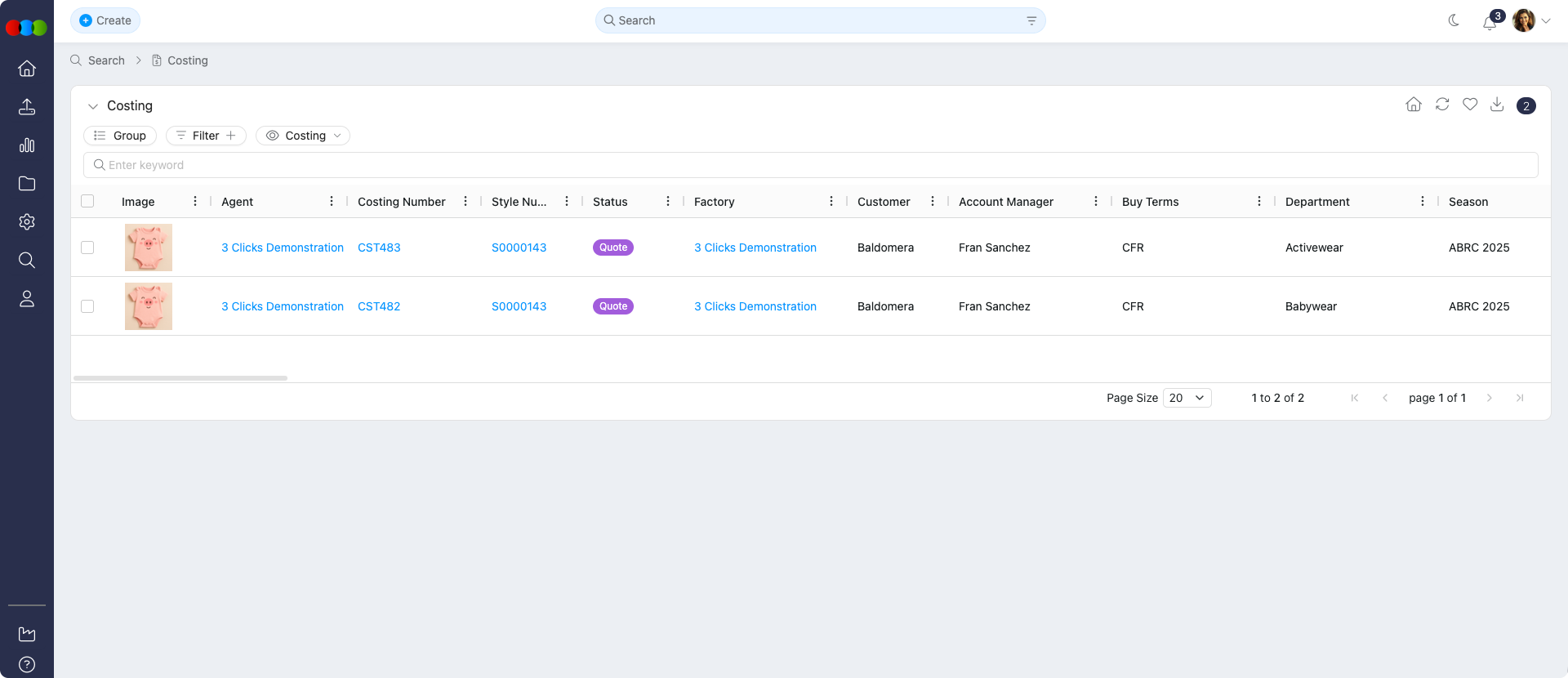The width and height of the screenshot is (1568, 678).
Task: Open the upload icon in sidebar
Action: pos(27,107)
